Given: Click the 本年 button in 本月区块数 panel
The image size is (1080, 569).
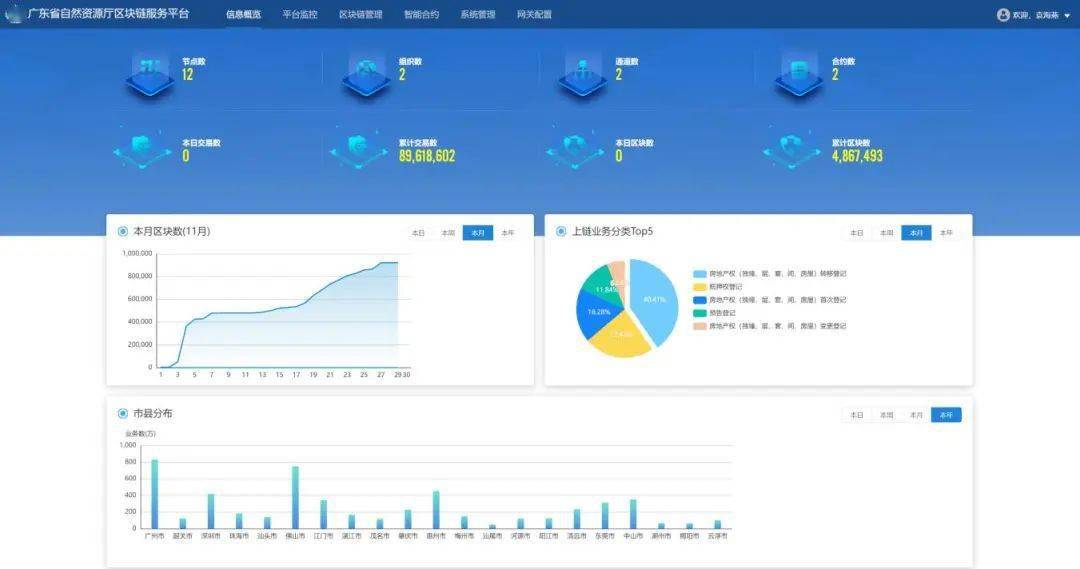Looking at the screenshot, I should 508,233.
